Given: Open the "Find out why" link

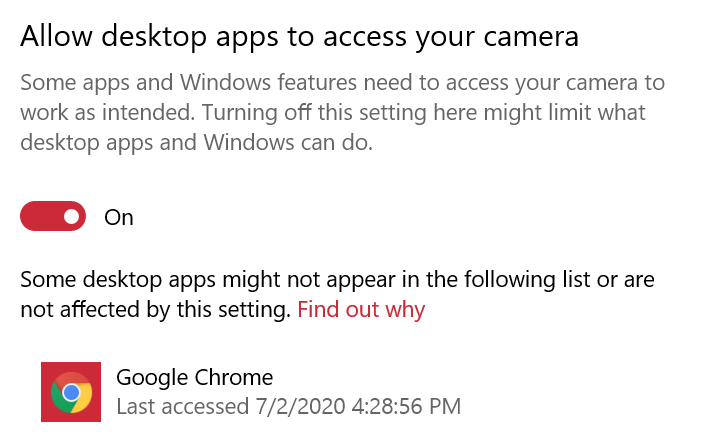Looking at the screenshot, I should tap(361, 310).
